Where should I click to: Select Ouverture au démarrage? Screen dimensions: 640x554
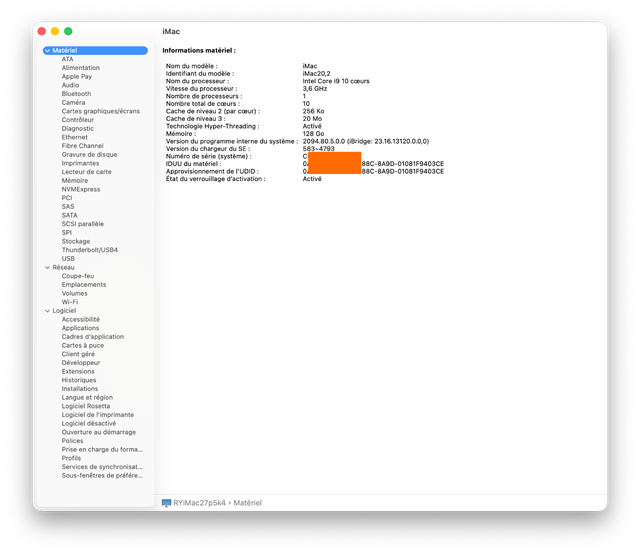click(99, 432)
